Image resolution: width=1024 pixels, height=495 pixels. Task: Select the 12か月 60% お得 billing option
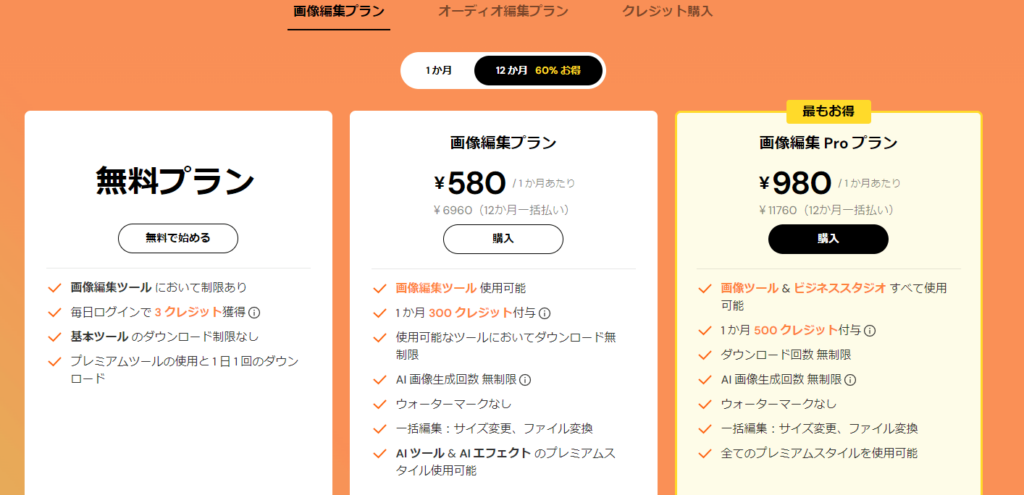pyautogui.click(x=538, y=70)
